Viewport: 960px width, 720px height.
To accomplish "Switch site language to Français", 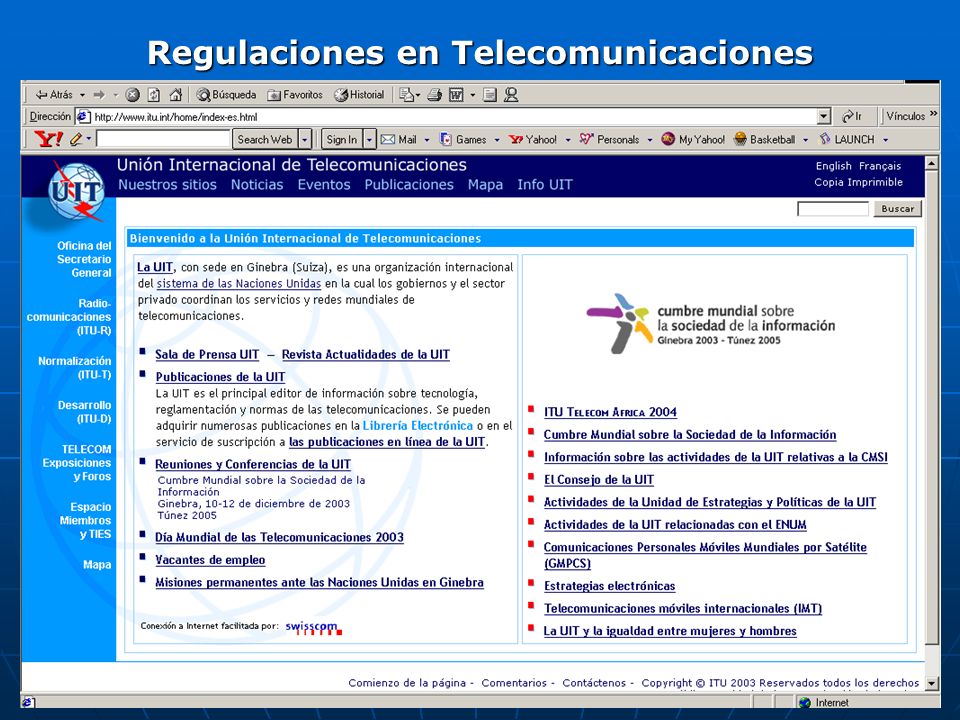I will click(x=880, y=166).
